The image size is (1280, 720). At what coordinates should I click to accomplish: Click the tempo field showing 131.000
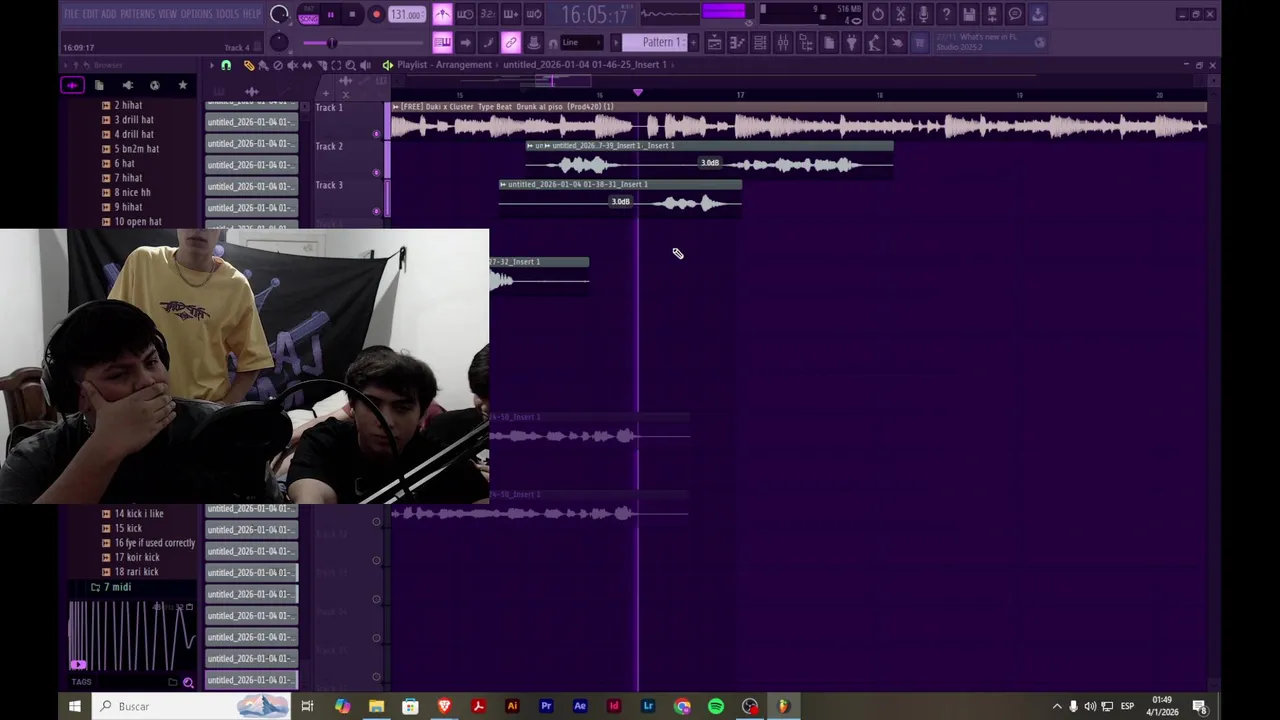pos(405,14)
